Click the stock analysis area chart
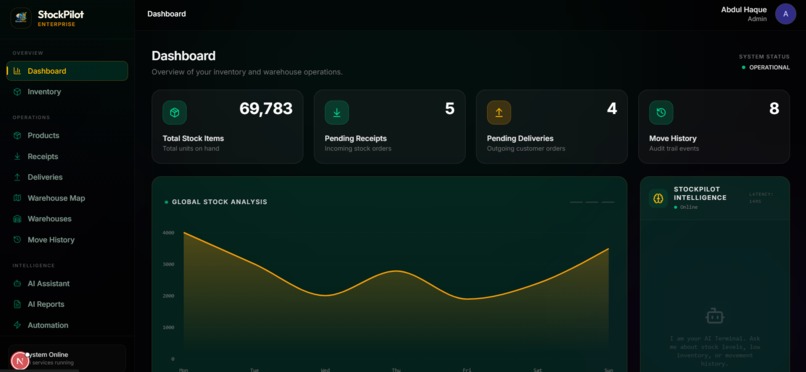 tap(396, 295)
